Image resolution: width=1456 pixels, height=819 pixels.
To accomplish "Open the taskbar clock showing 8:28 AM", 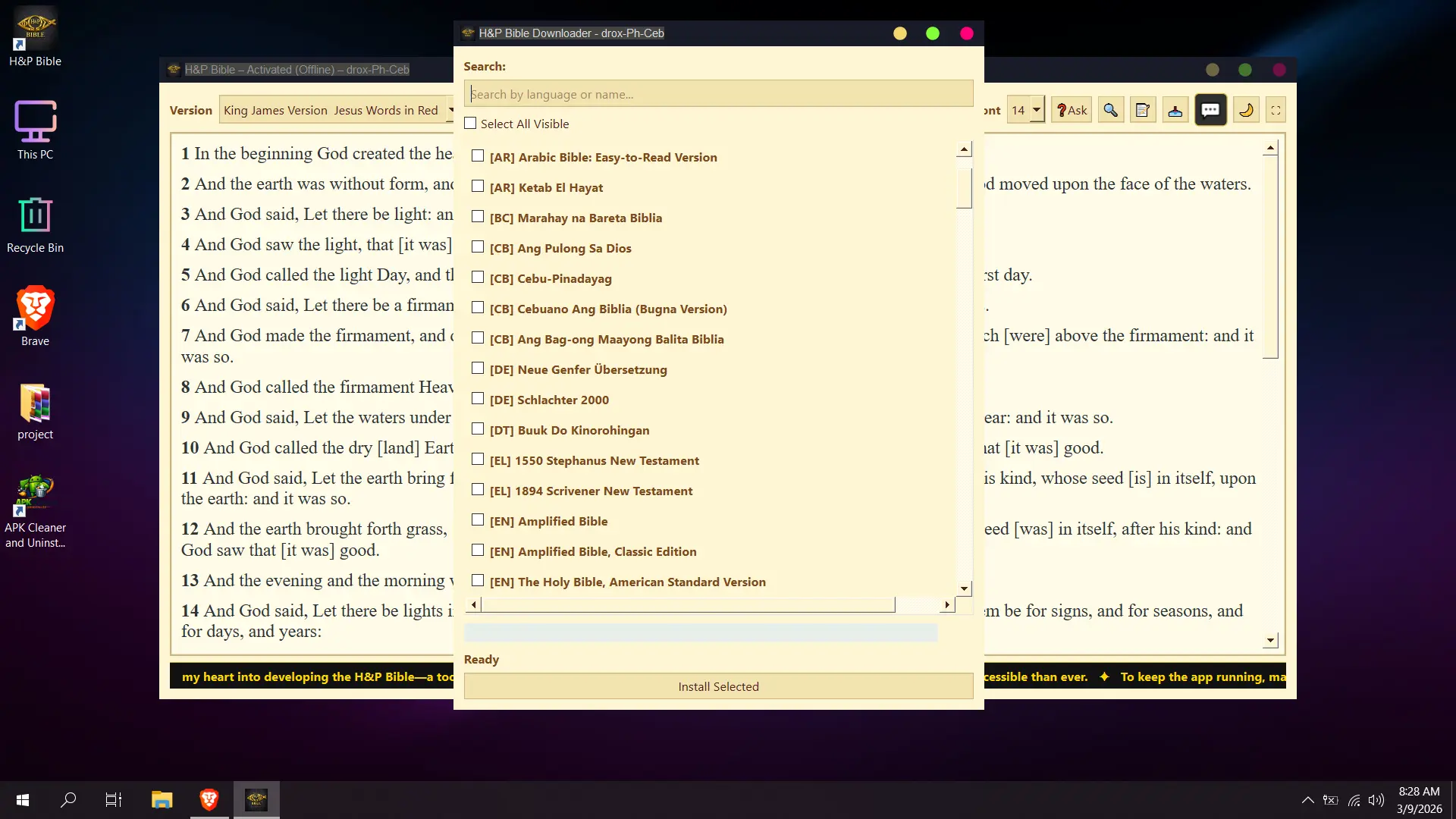I will (x=1419, y=800).
